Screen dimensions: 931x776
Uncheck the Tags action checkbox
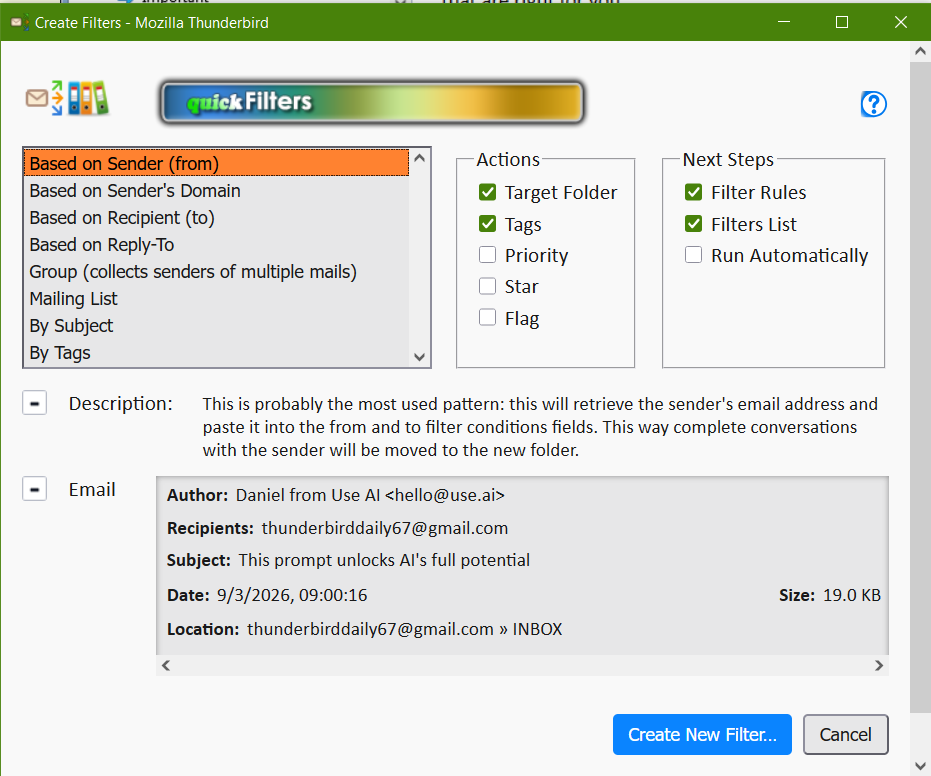tap(488, 224)
